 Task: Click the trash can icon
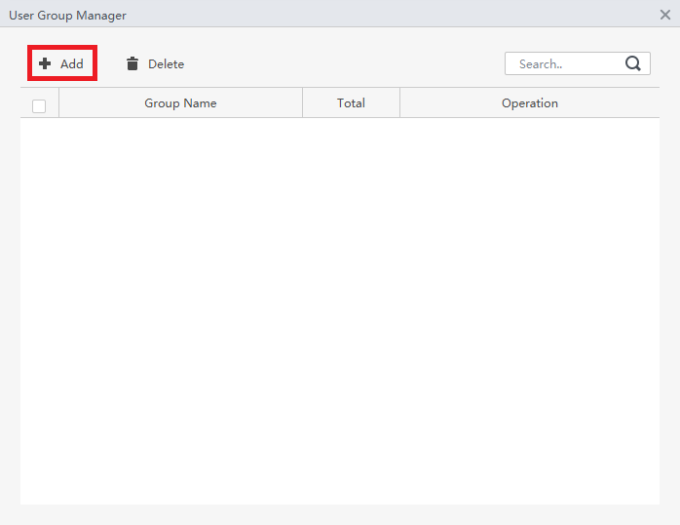[x=132, y=64]
